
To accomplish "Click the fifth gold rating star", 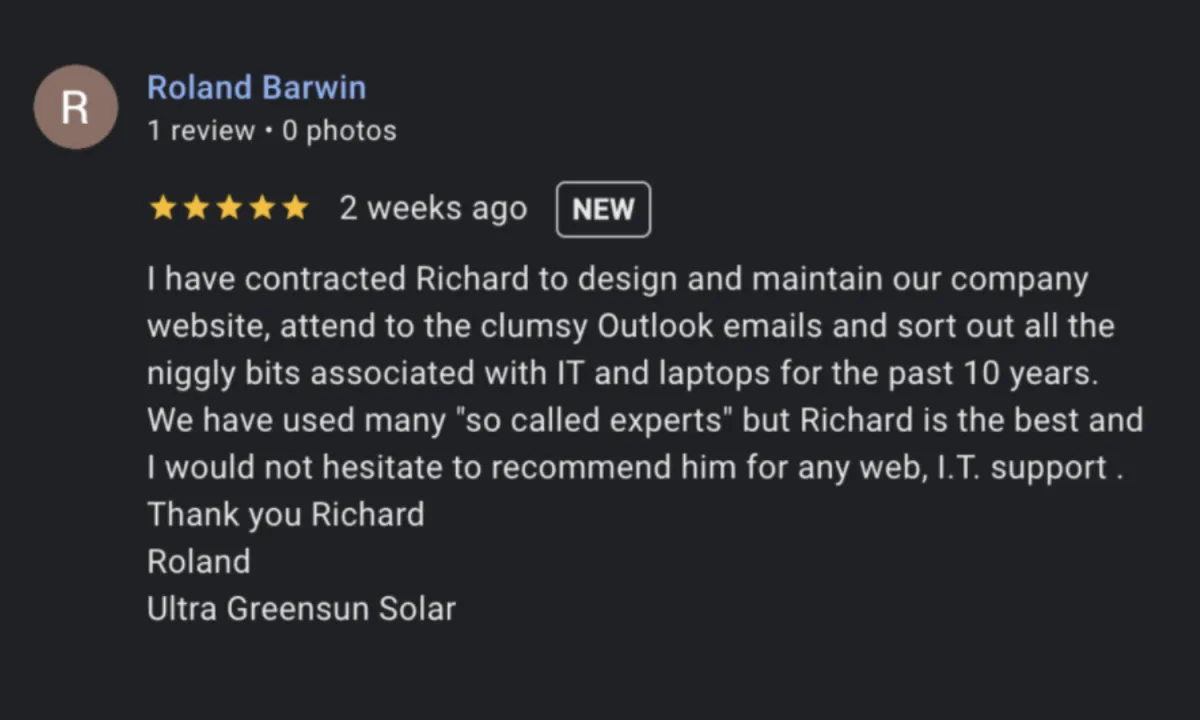I will pyautogui.click(x=294, y=208).
